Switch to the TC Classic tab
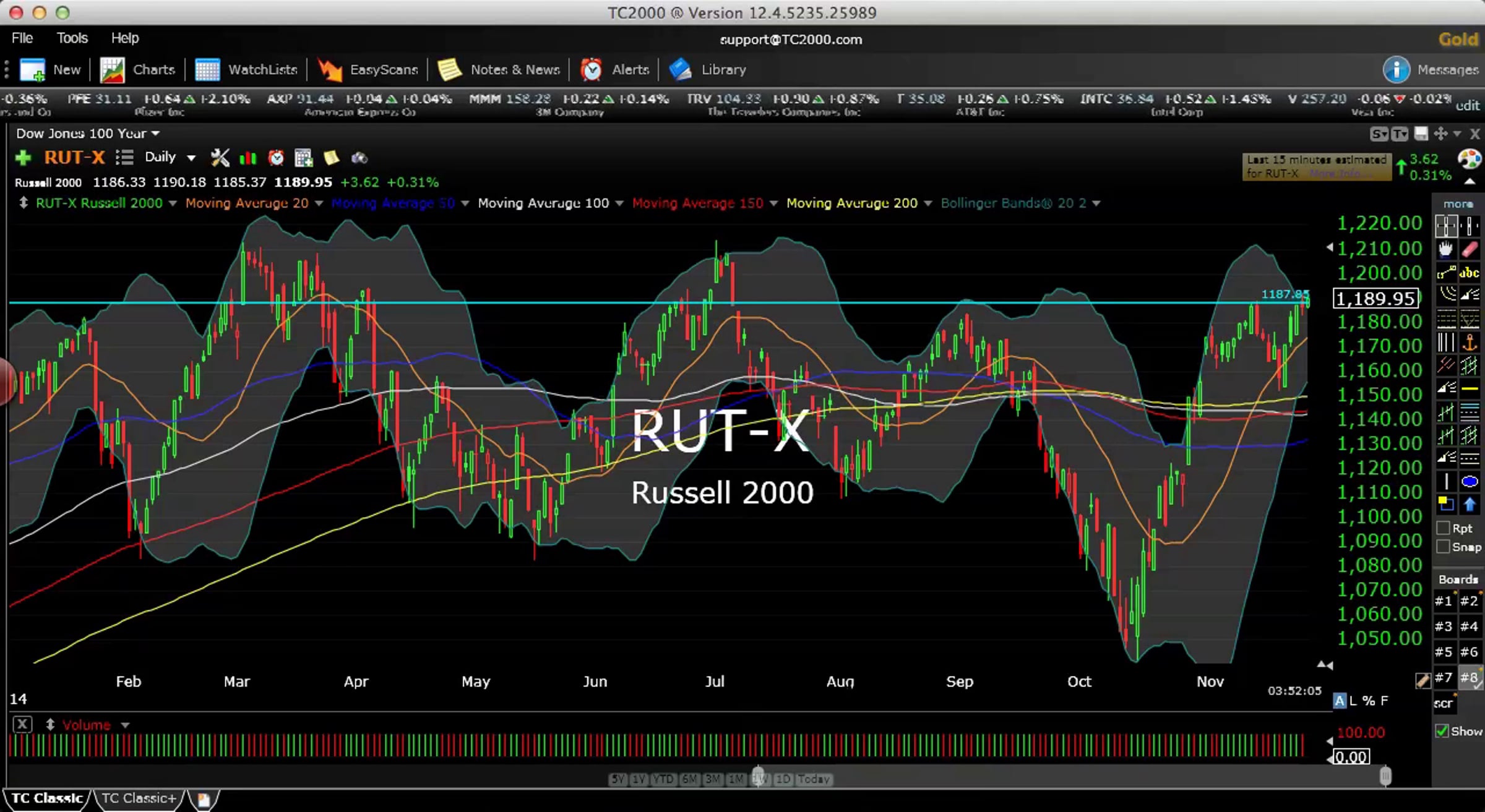 (47, 798)
